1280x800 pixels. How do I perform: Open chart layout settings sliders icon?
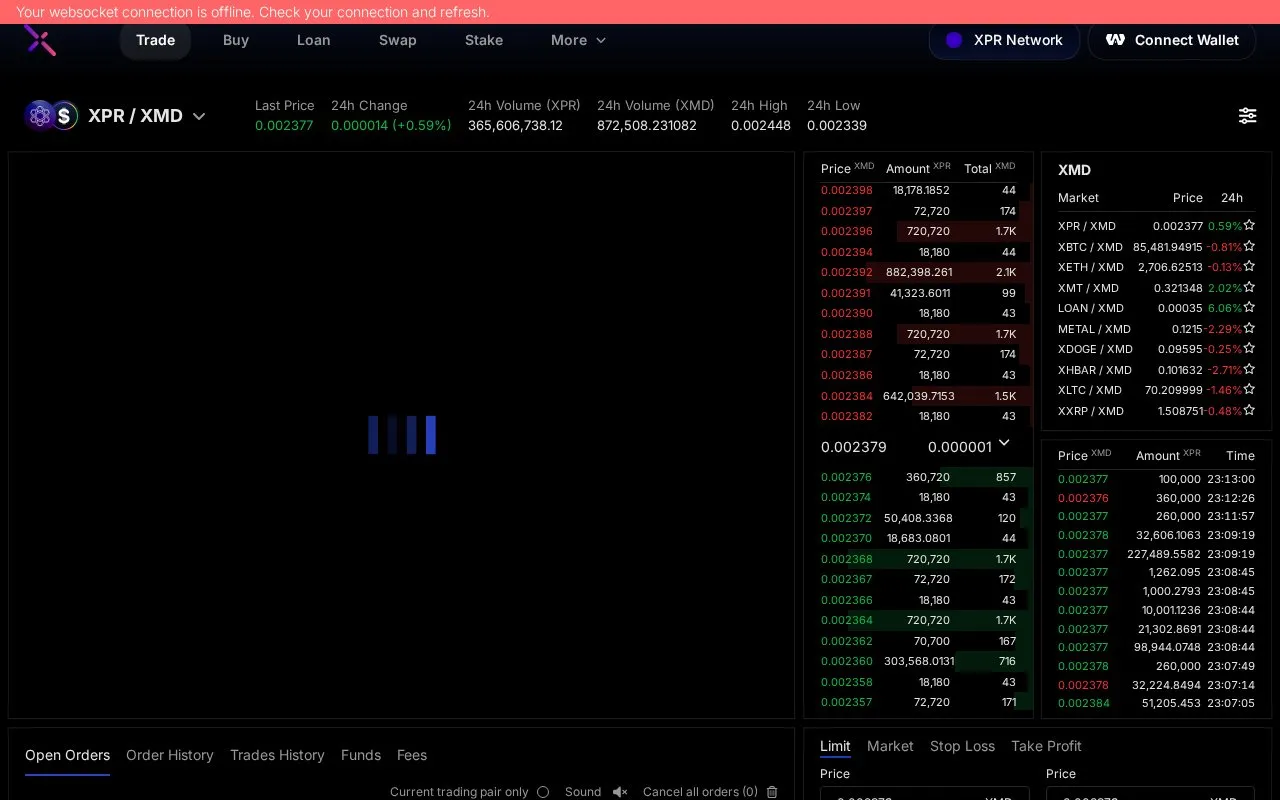point(1248,116)
